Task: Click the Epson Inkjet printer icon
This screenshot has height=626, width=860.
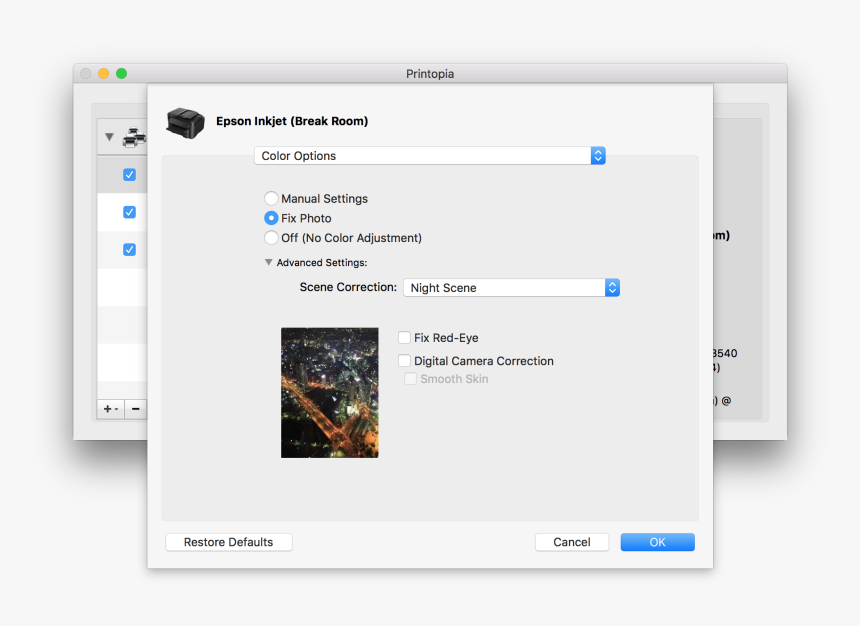Action: (184, 122)
